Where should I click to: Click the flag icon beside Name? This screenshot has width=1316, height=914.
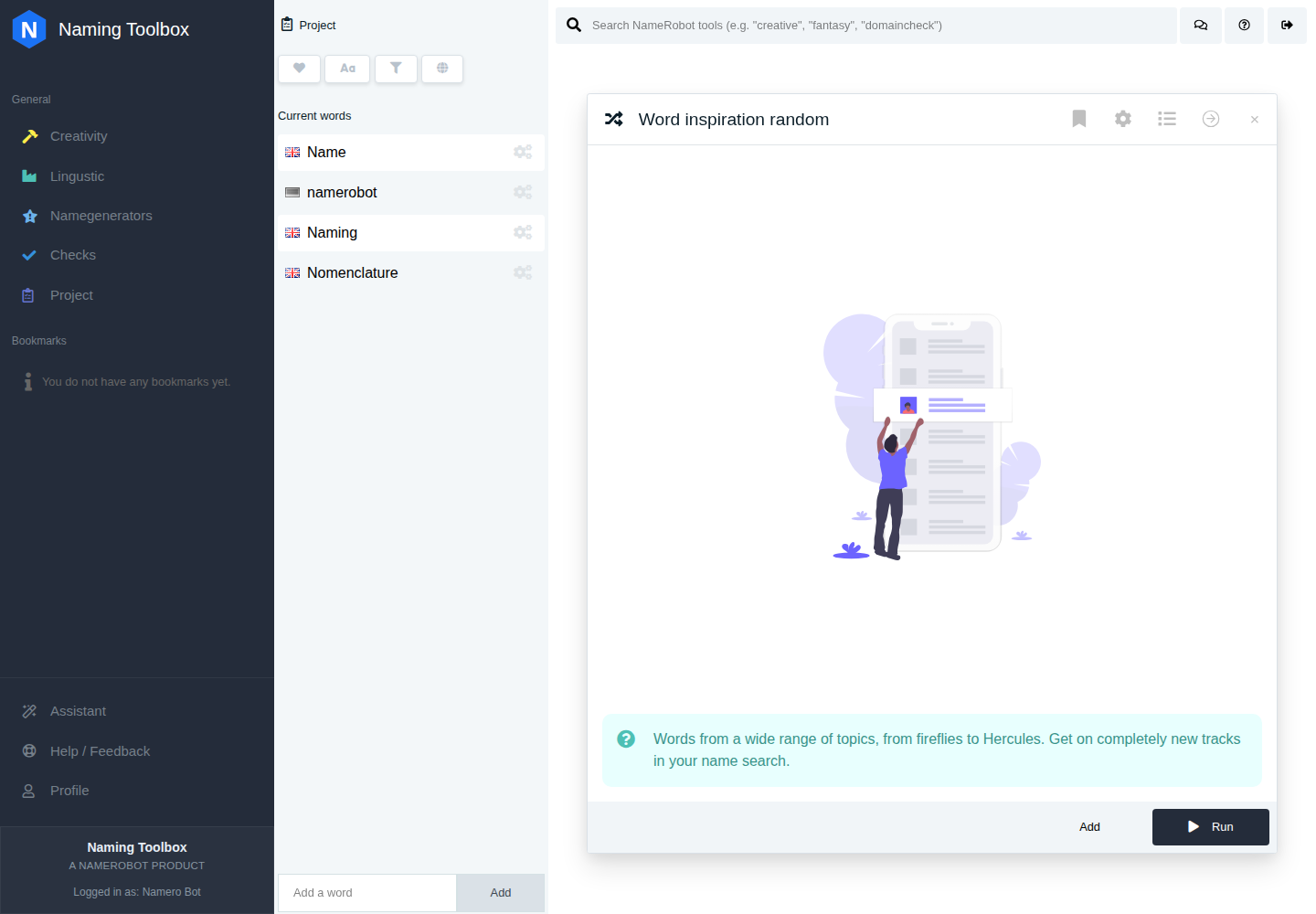click(x=292, y=153)
